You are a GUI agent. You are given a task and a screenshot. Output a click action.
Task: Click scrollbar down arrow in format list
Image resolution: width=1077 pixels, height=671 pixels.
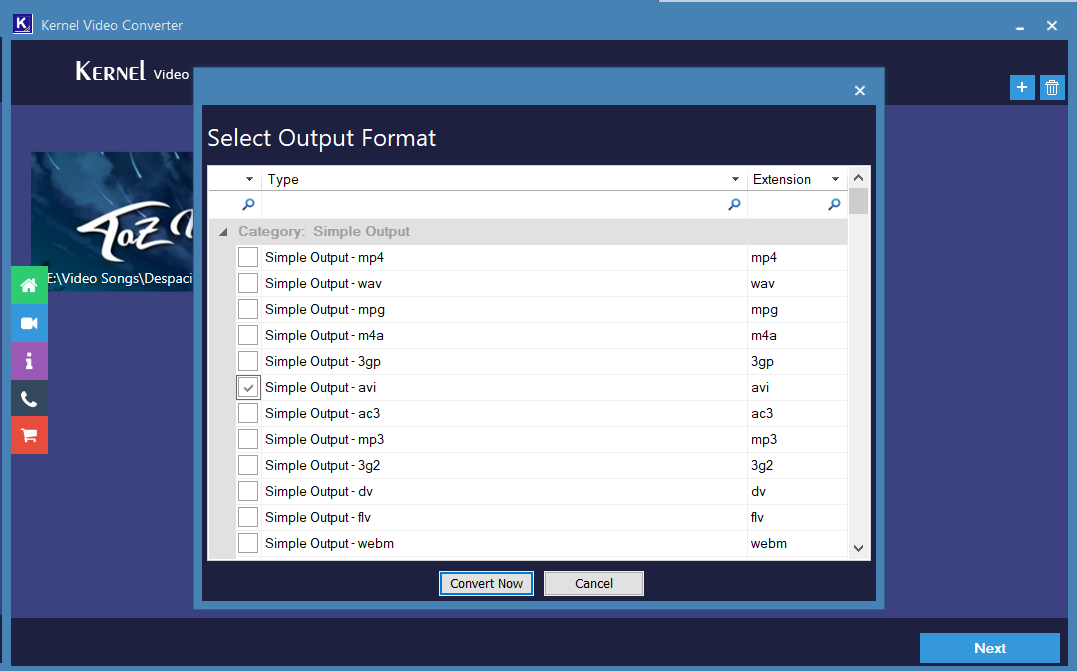tap(859, 548)
